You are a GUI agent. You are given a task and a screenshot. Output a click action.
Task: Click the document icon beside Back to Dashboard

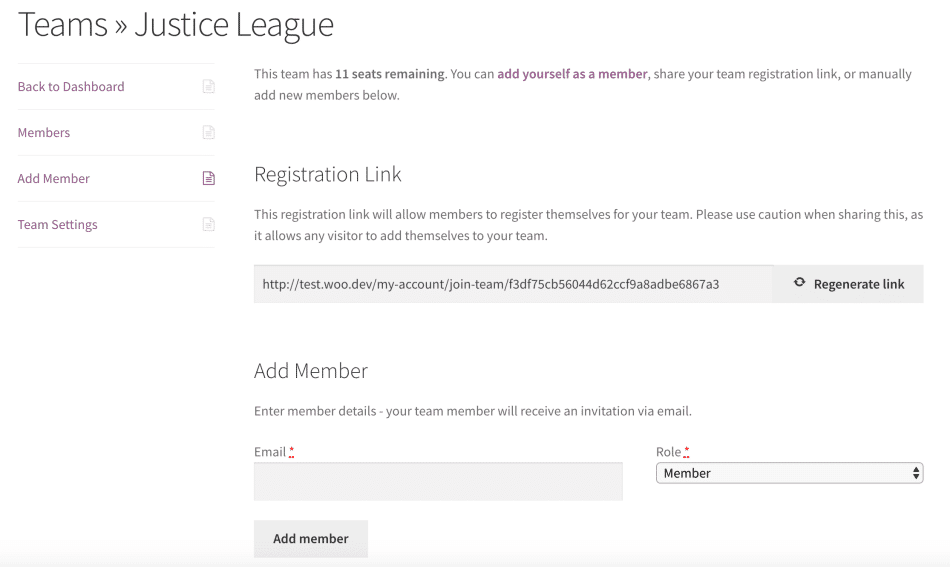[208, 87]
